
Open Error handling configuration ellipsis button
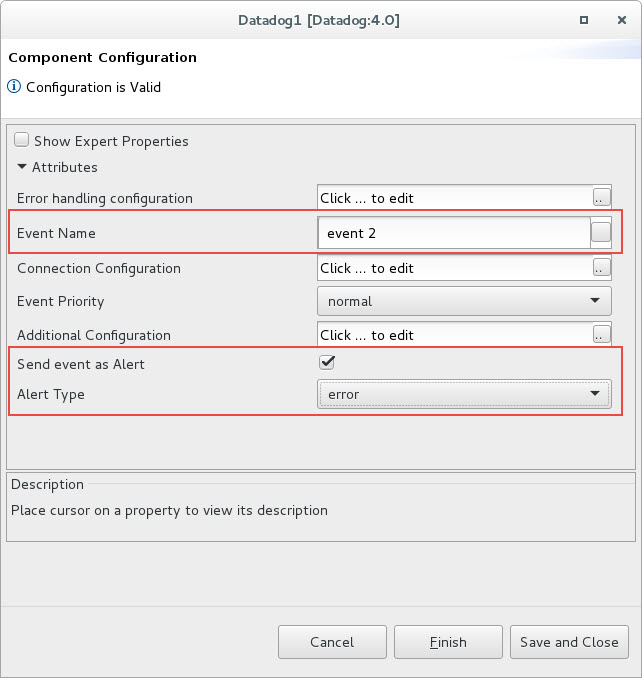pyautogui.click(x=601, y=198)
